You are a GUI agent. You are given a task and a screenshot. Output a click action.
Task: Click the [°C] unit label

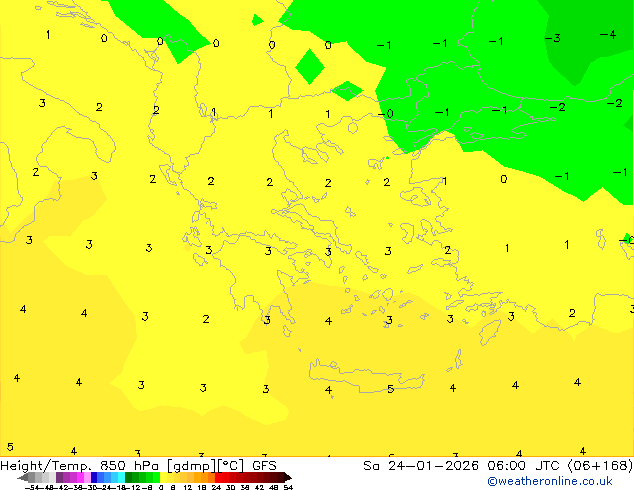(x=231, y=466)
